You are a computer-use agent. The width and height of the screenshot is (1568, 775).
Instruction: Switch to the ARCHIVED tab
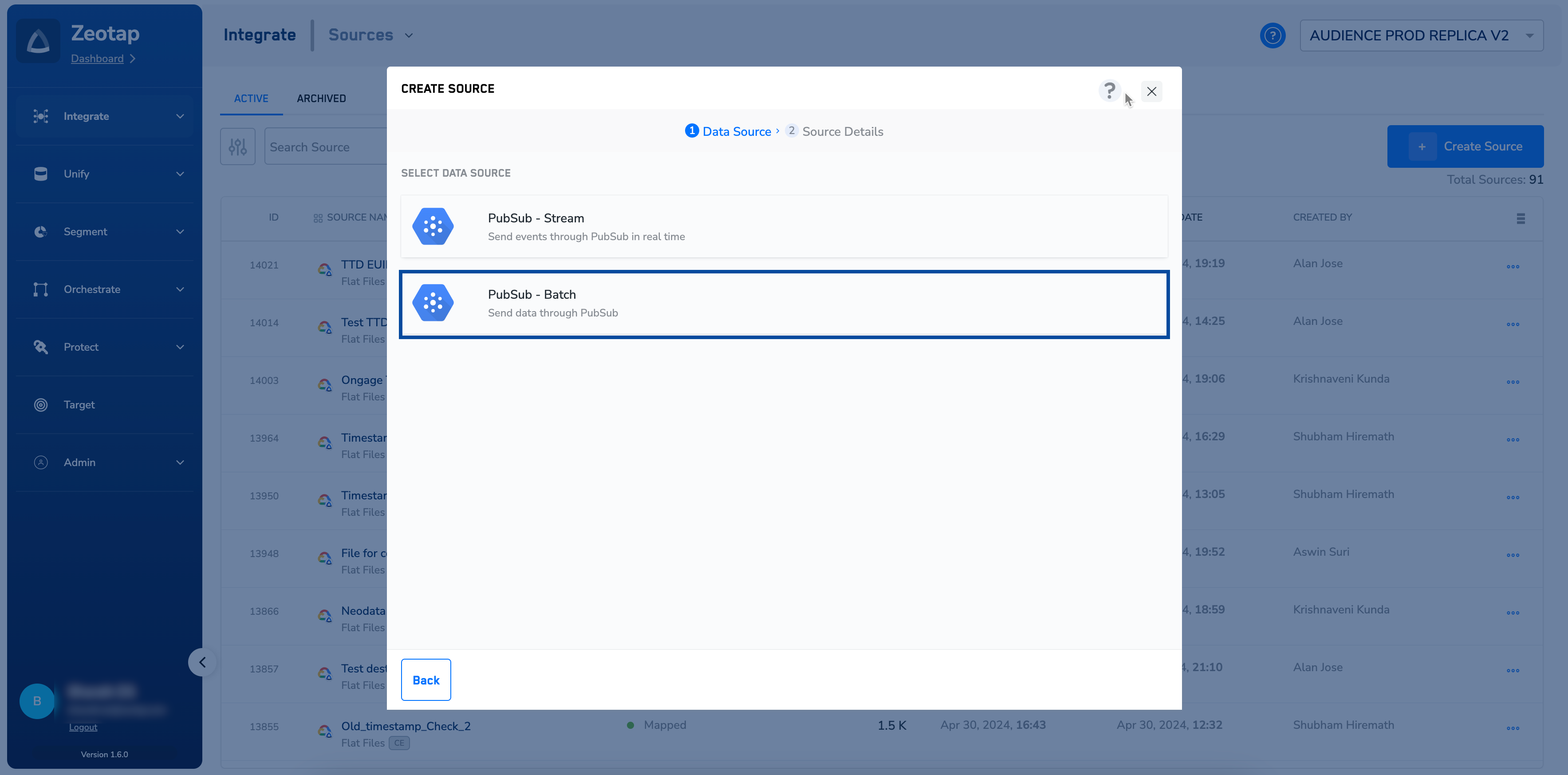click(321, 99)
